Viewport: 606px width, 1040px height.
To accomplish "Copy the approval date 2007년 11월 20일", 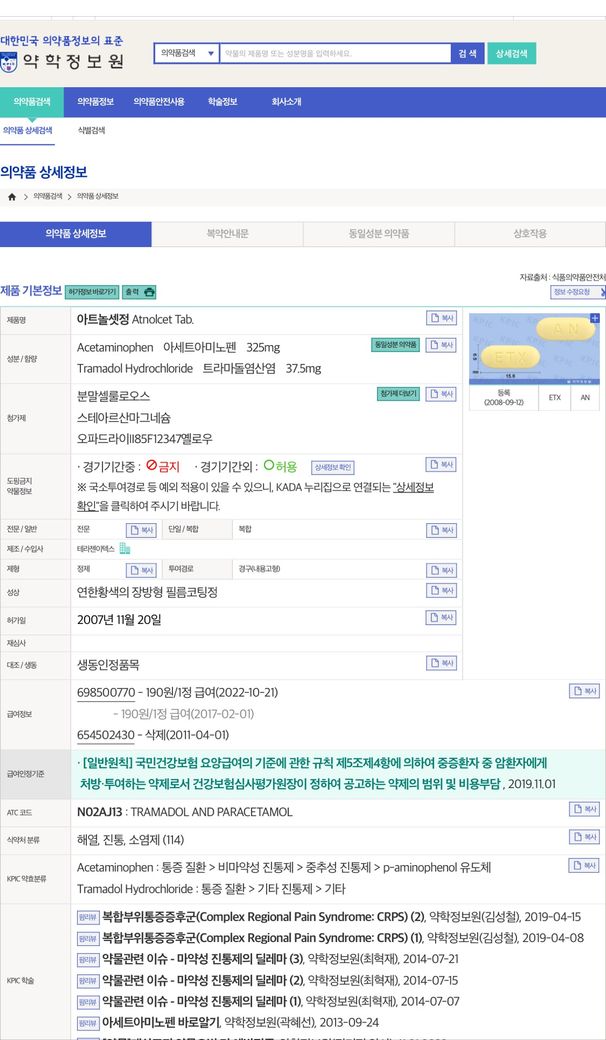I will tap(441, 618).
